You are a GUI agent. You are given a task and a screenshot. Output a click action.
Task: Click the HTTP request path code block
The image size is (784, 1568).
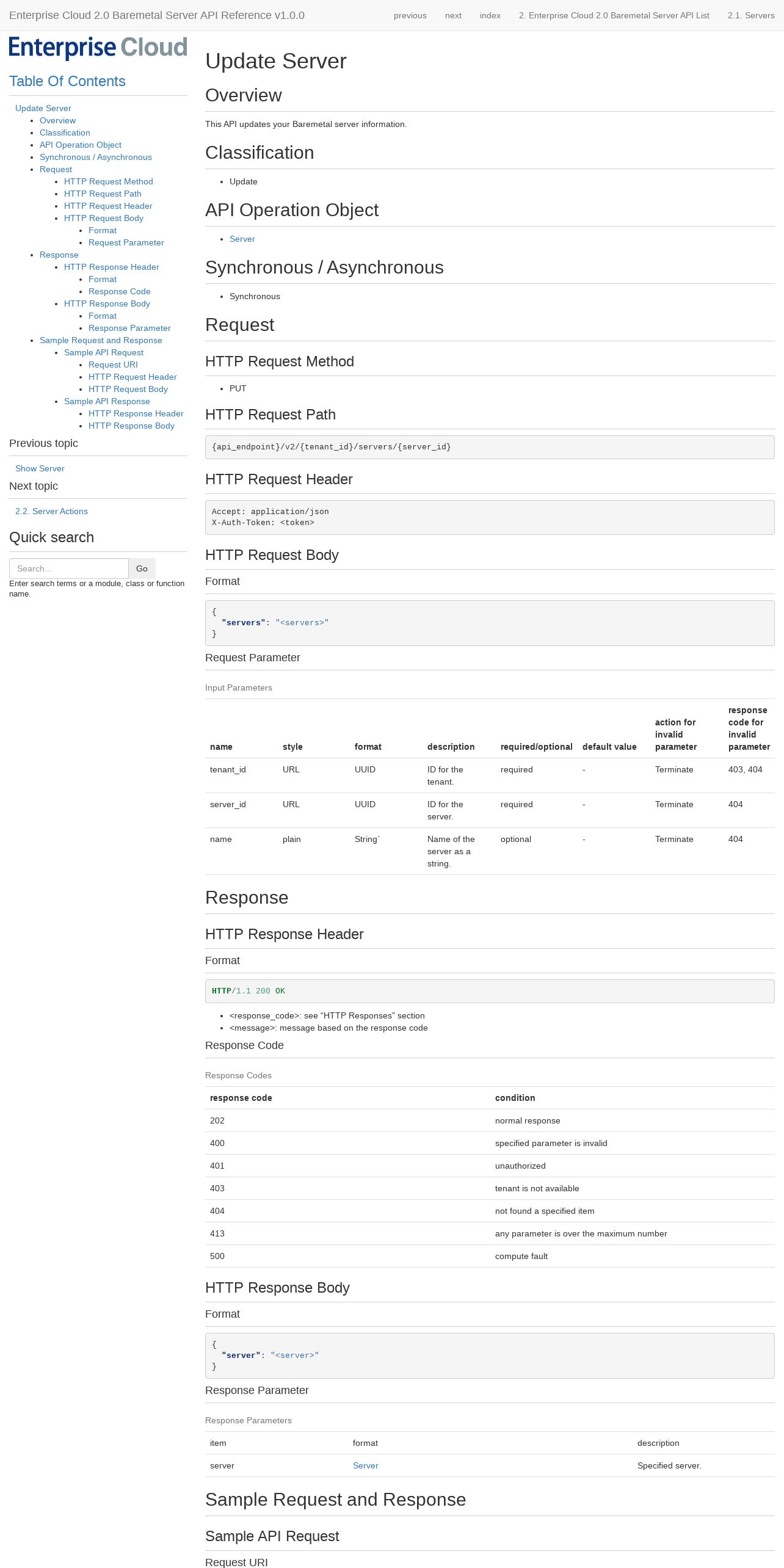click(490, 447)
